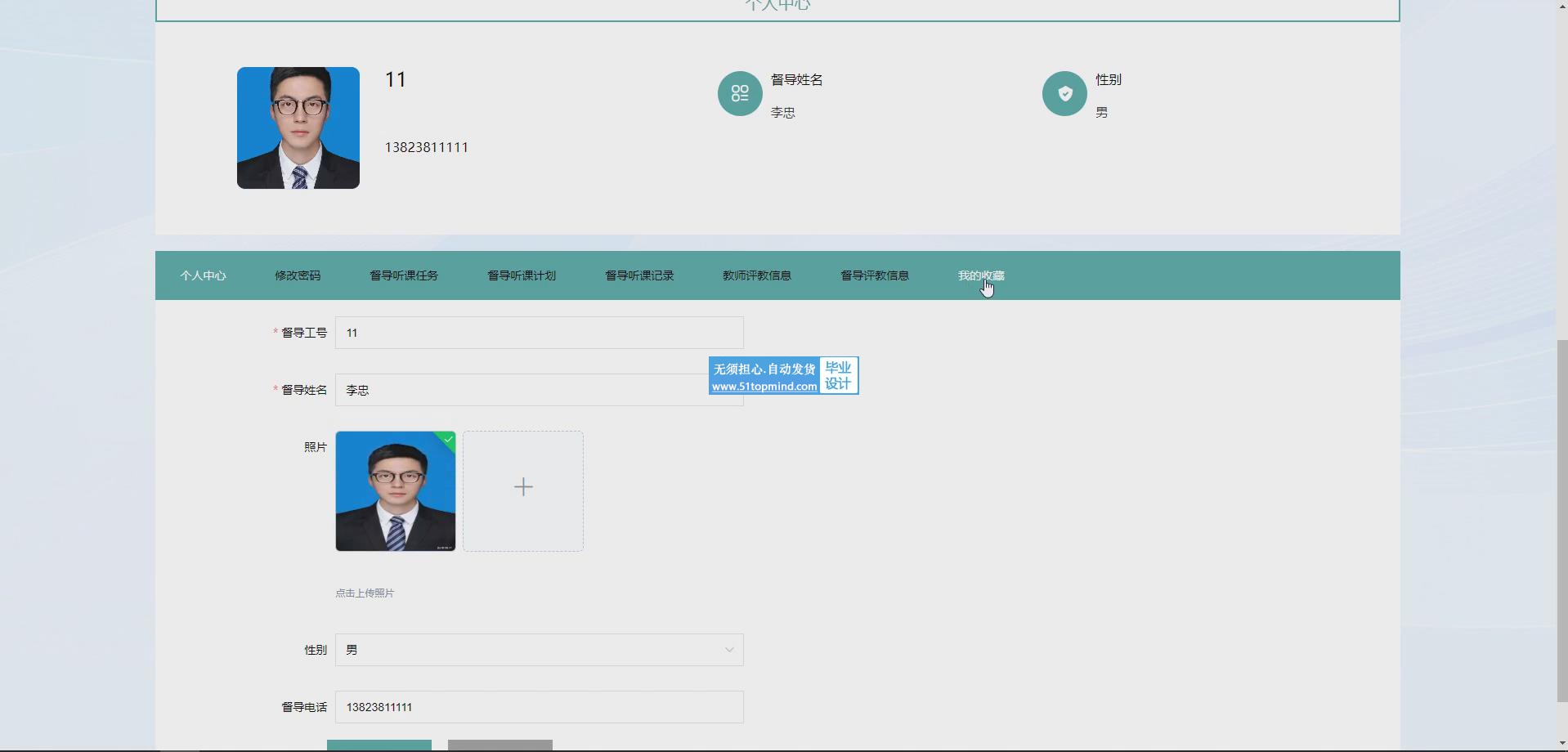
Task: Click the 督导电话 input field
Action: (x=539, y=707)
